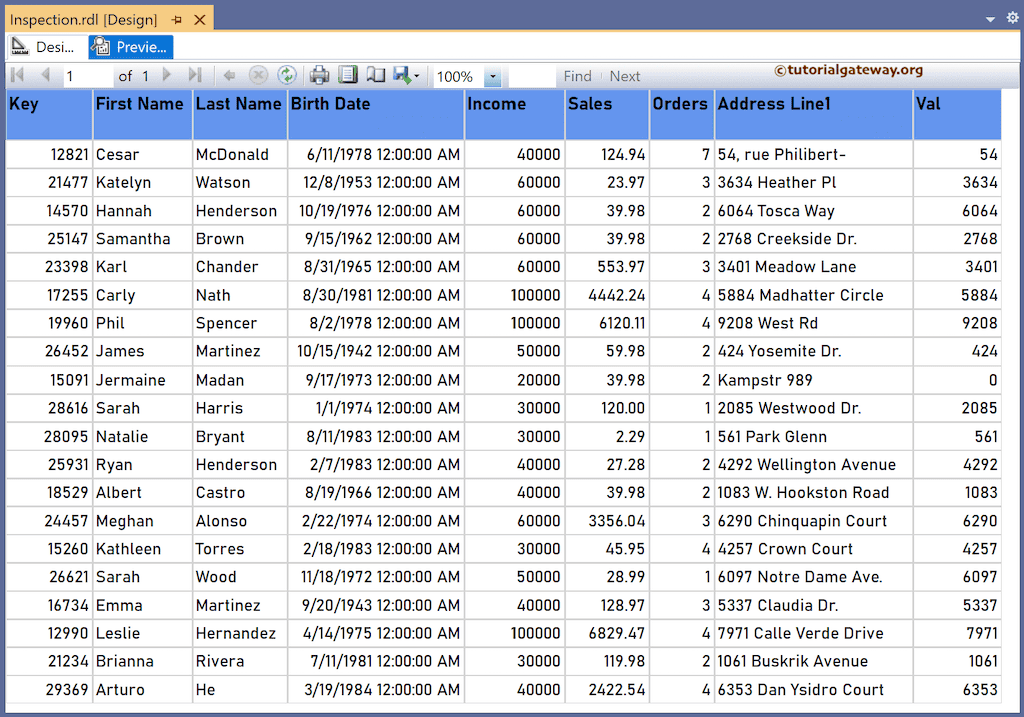Open Print dialog from preview toolbar

coord(317,75)
